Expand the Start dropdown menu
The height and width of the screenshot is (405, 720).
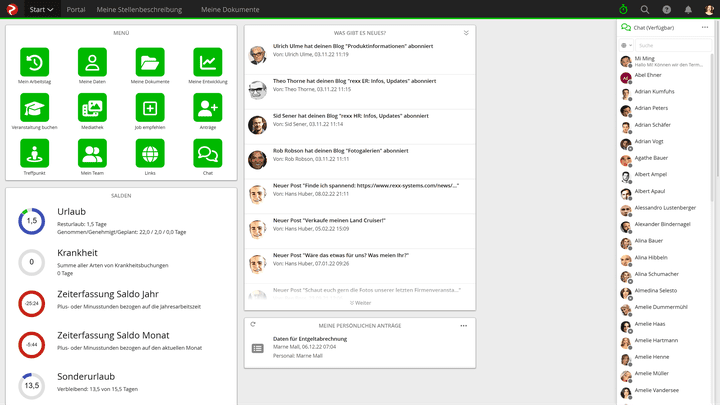pos(41,9)
